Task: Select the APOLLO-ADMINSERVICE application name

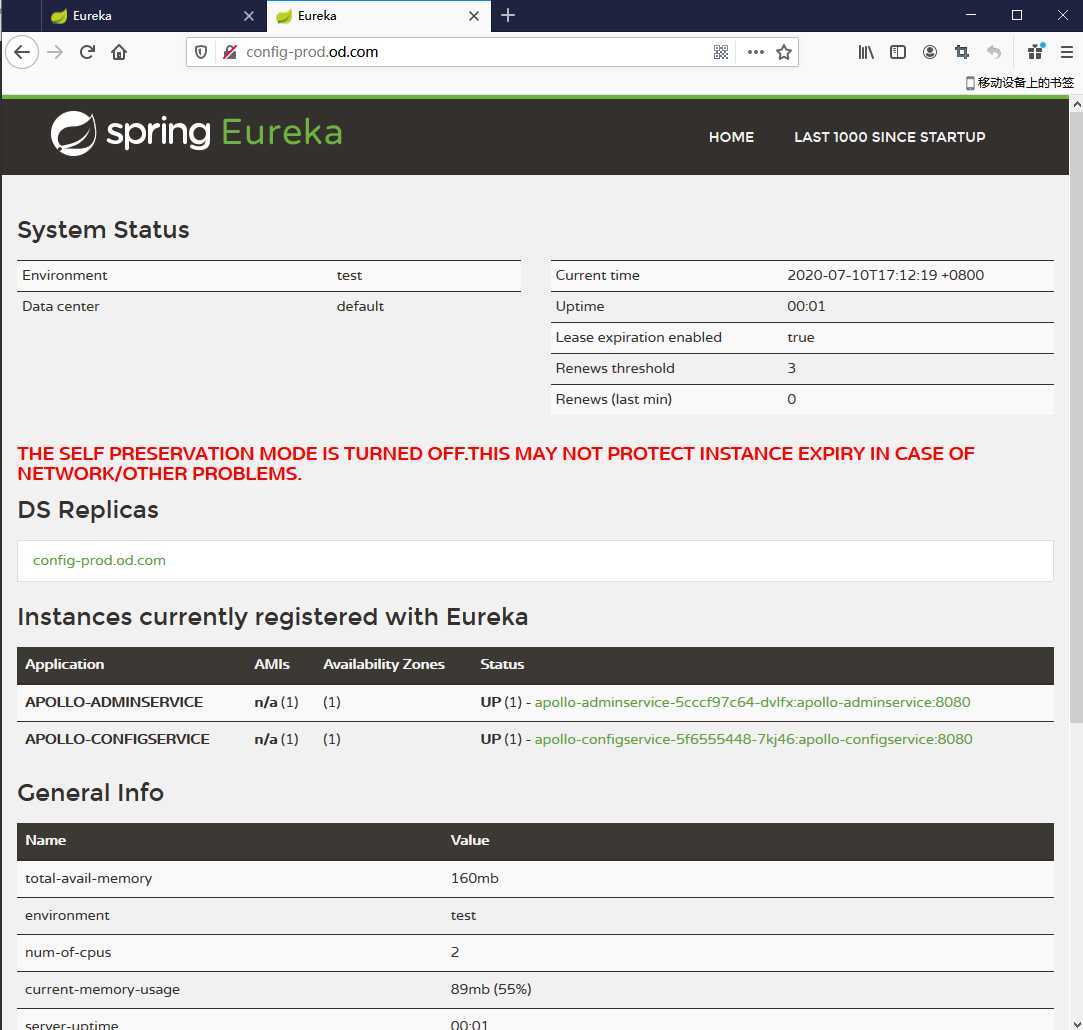Action: (x=114, y=702)
